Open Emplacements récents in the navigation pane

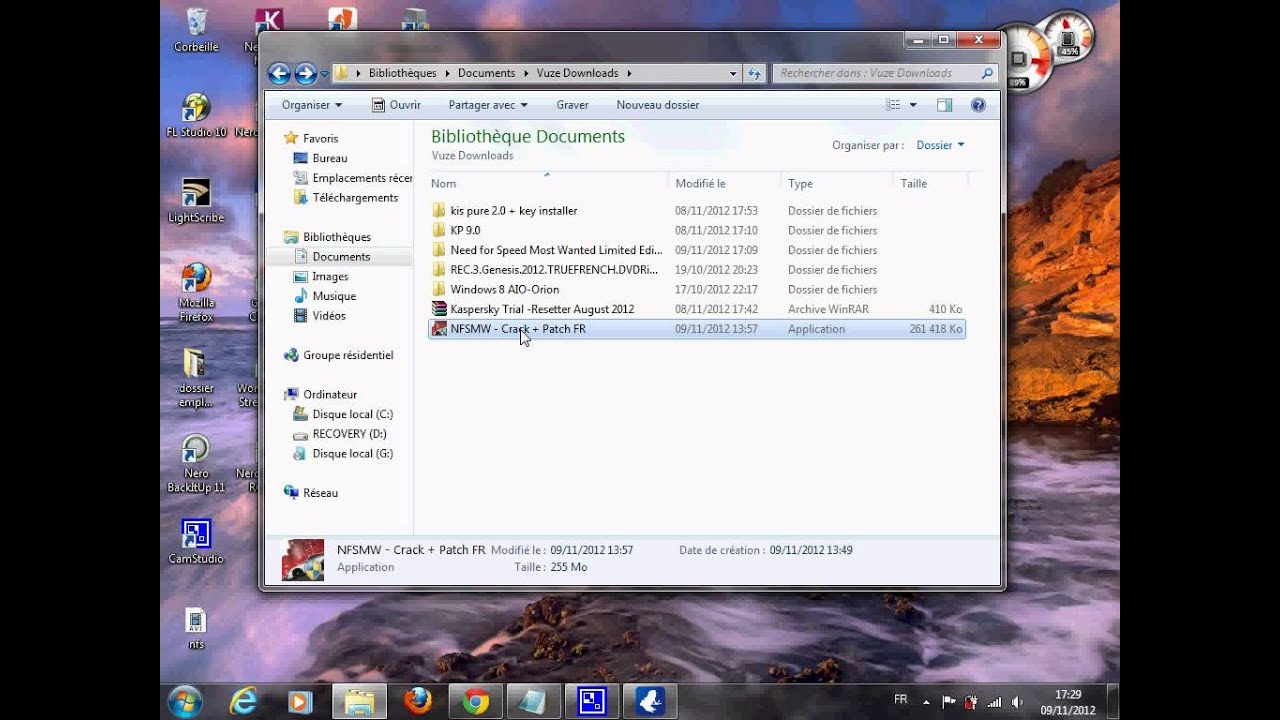tap(361, 178)
